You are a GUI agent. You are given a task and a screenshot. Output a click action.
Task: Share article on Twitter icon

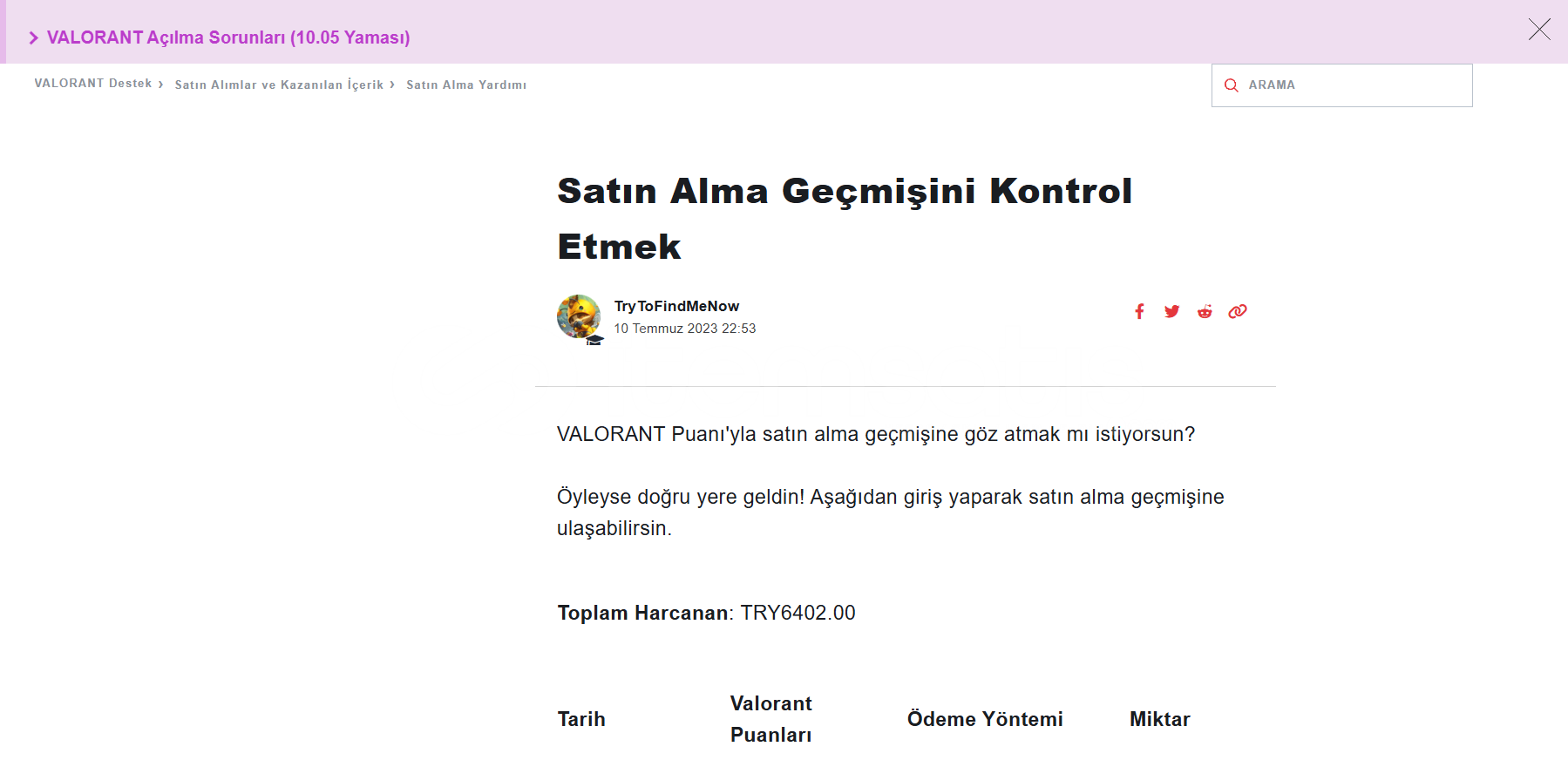coord(1171,311)
